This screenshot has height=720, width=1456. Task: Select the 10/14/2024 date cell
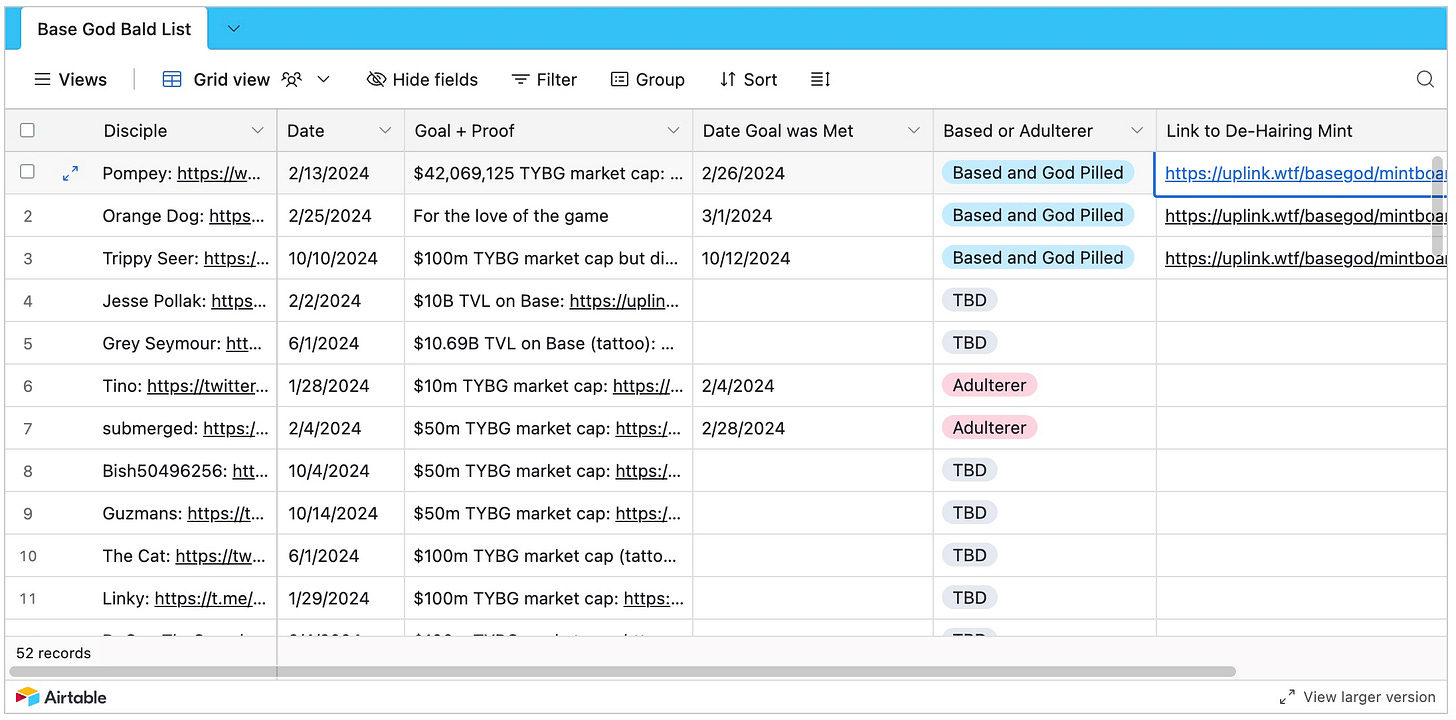click(x=341, y=513)
